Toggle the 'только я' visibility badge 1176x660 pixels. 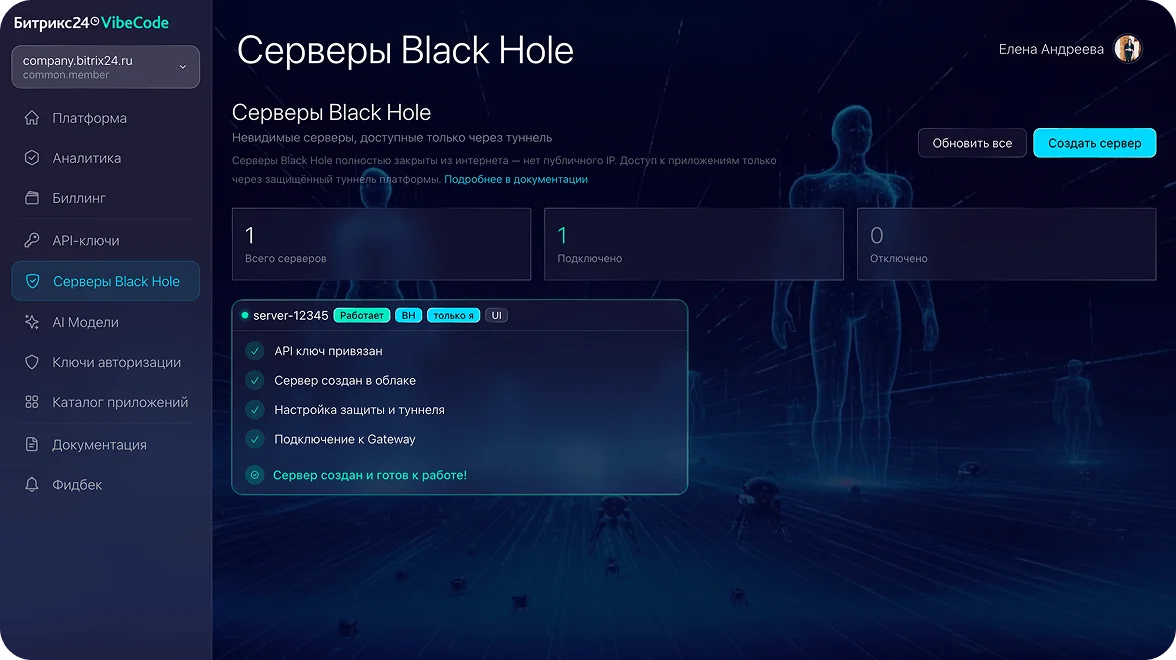[453, 314]
